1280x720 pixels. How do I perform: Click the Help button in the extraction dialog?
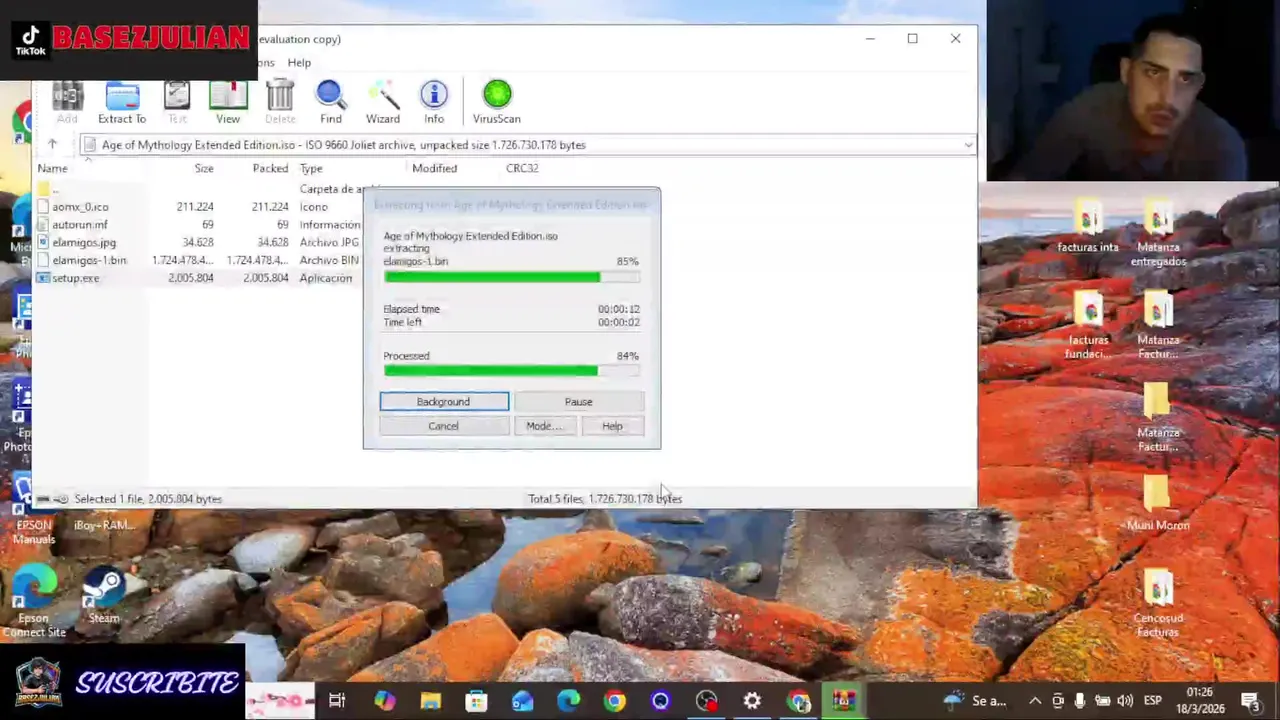point(612,426)
